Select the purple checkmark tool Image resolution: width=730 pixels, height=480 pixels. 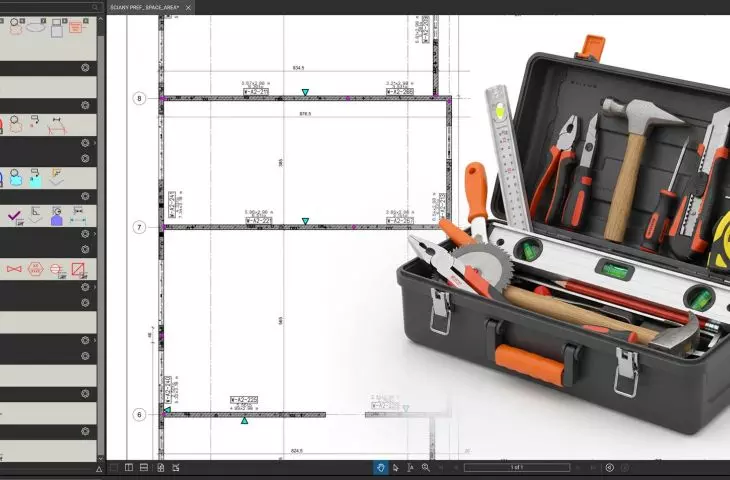tap(15, 216)
